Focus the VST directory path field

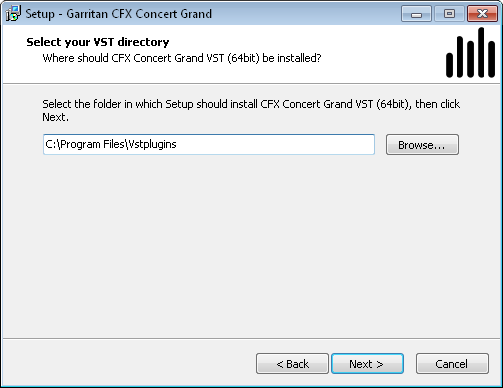pos(209,144)
